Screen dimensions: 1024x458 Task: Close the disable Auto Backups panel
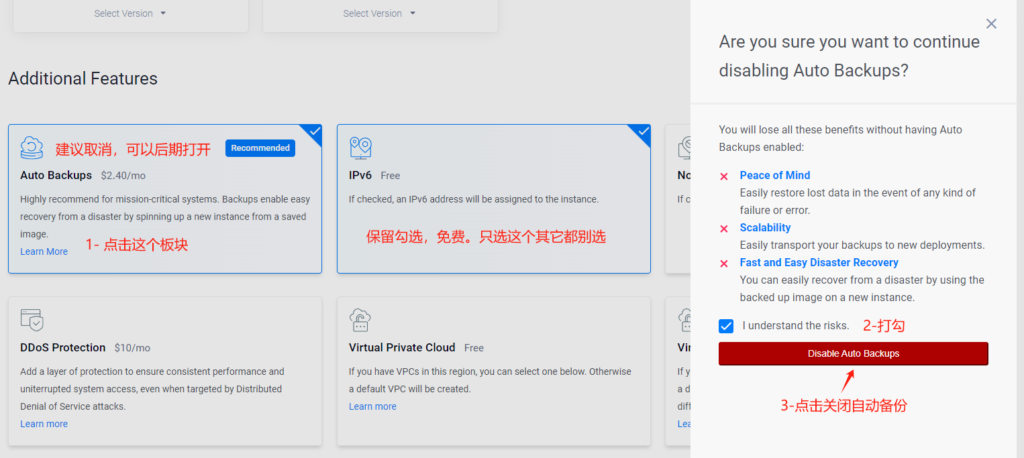[x=991, y=23]
